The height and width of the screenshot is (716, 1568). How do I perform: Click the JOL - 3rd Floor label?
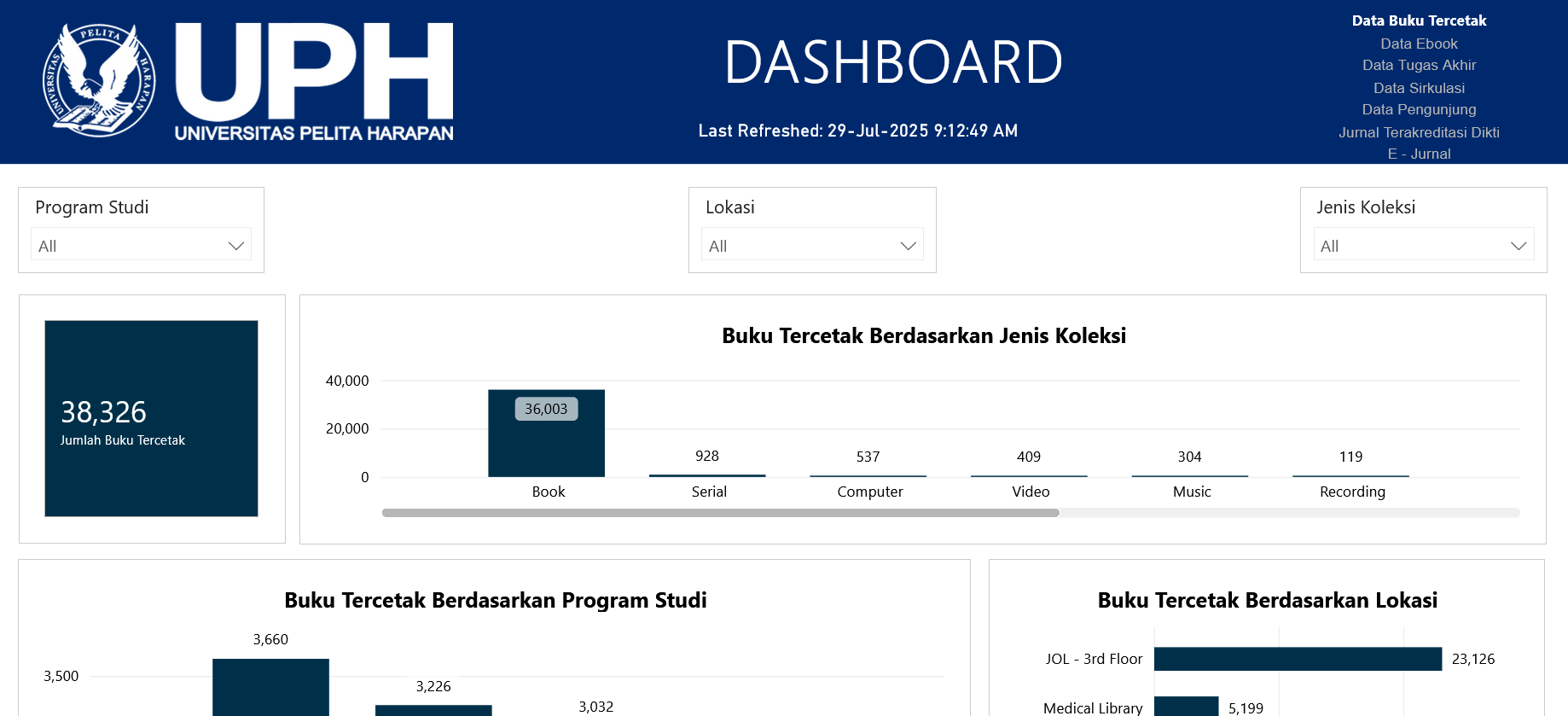[x=1094, y=659]
